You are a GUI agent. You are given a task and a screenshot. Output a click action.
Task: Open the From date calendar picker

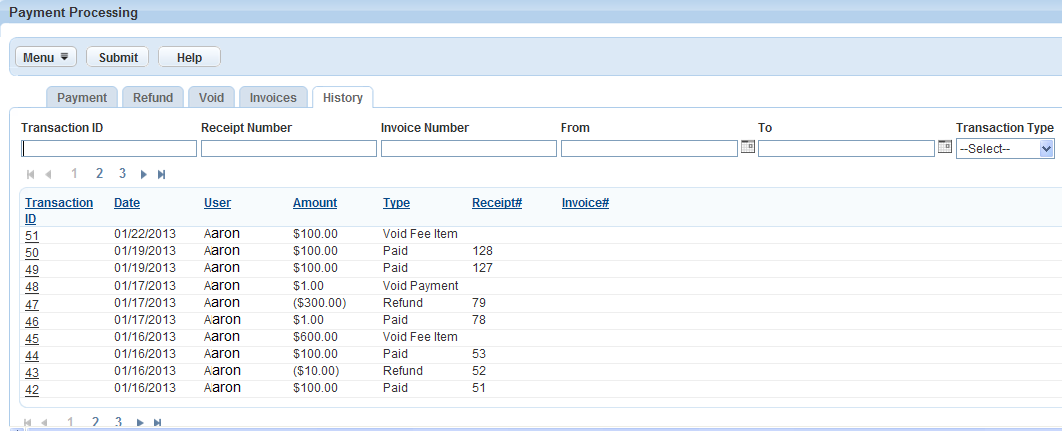746,147
